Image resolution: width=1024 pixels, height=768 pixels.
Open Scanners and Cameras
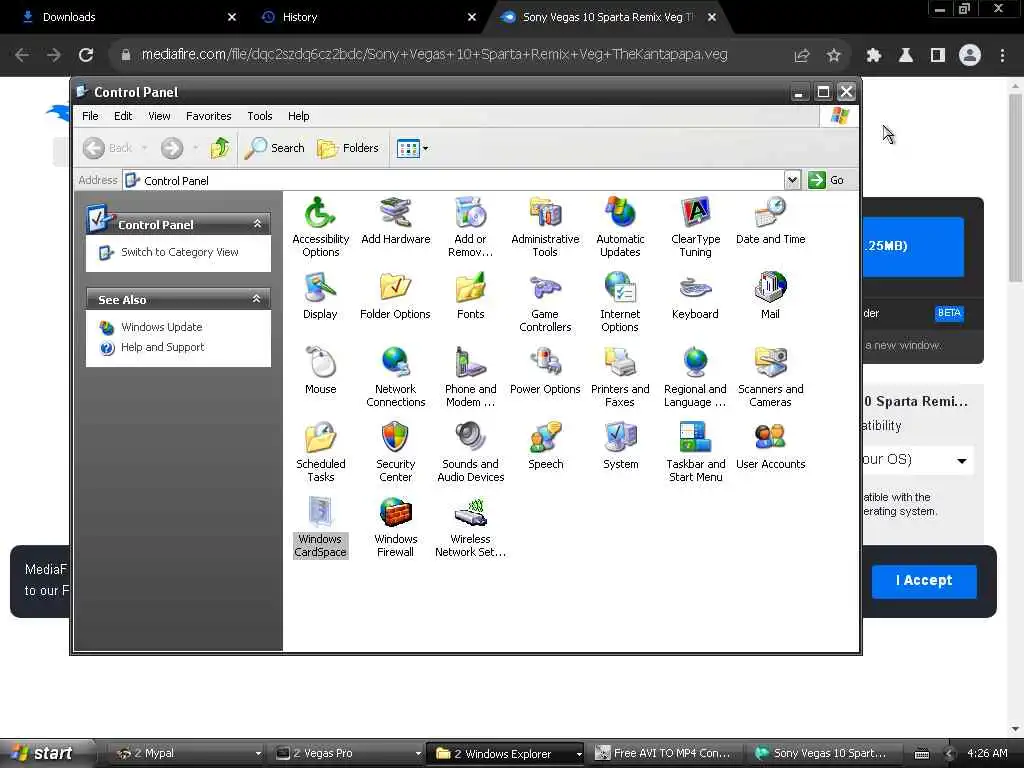[x=770, y=377]
